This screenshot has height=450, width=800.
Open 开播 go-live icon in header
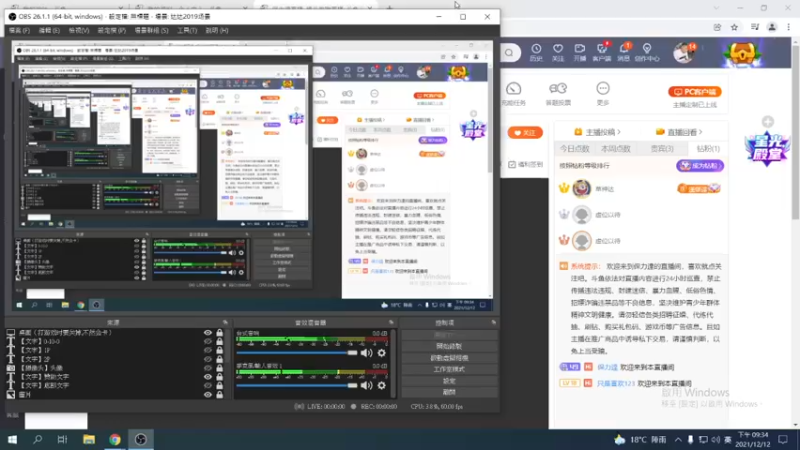point(580,52)
